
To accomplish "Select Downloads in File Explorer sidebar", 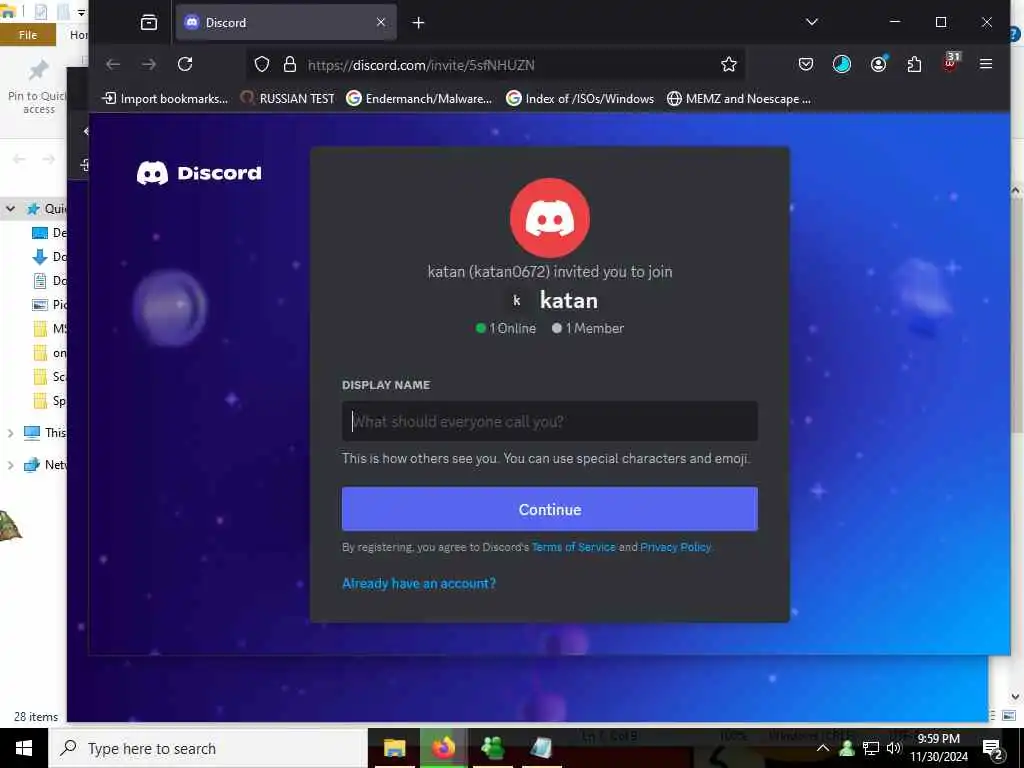I will pos(48,257).
